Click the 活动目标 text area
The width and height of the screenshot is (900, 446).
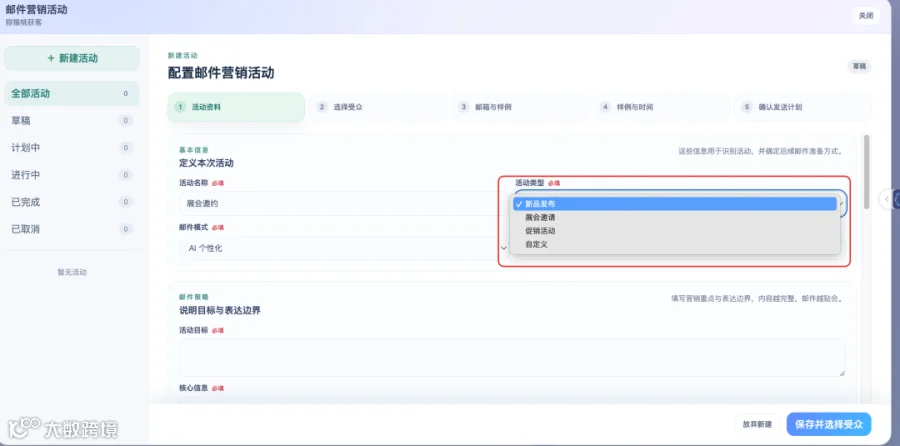(x=512, y=358)
